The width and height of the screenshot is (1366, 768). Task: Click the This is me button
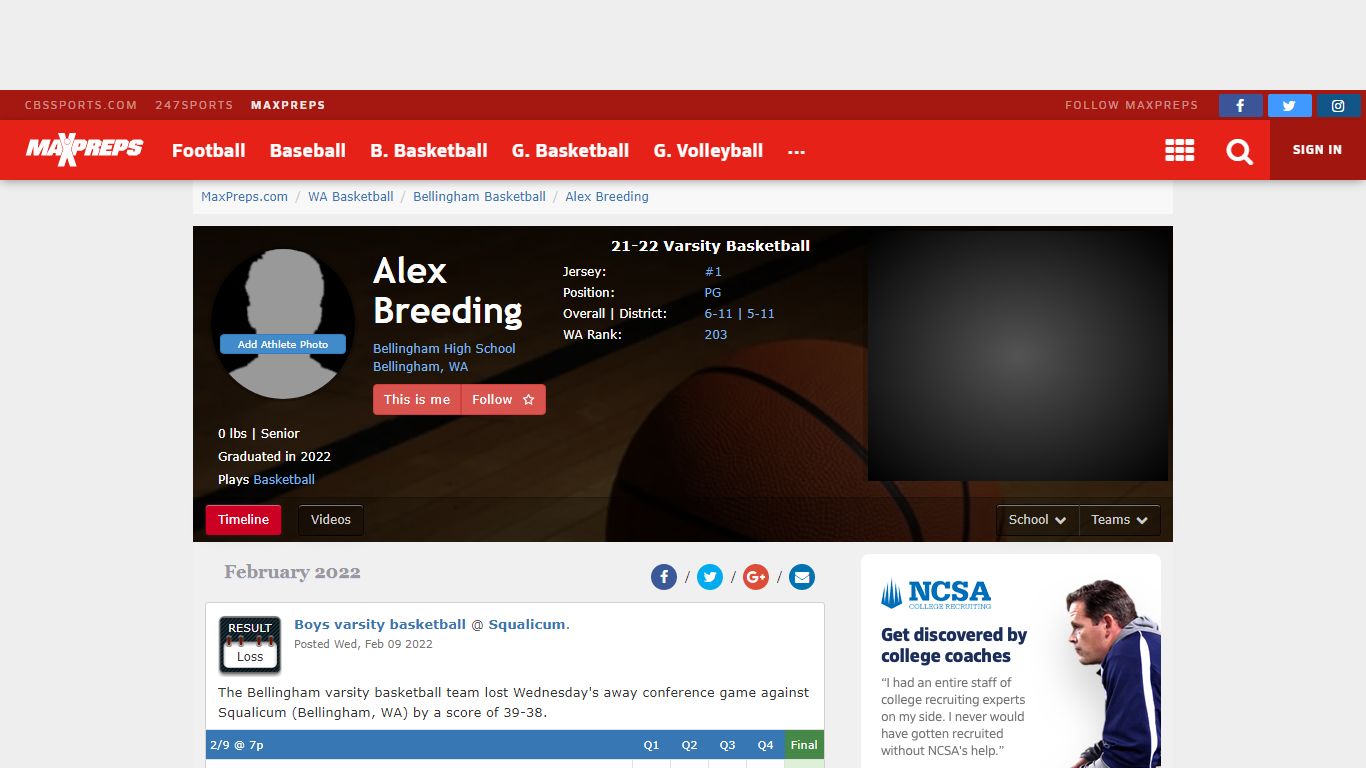417,399
